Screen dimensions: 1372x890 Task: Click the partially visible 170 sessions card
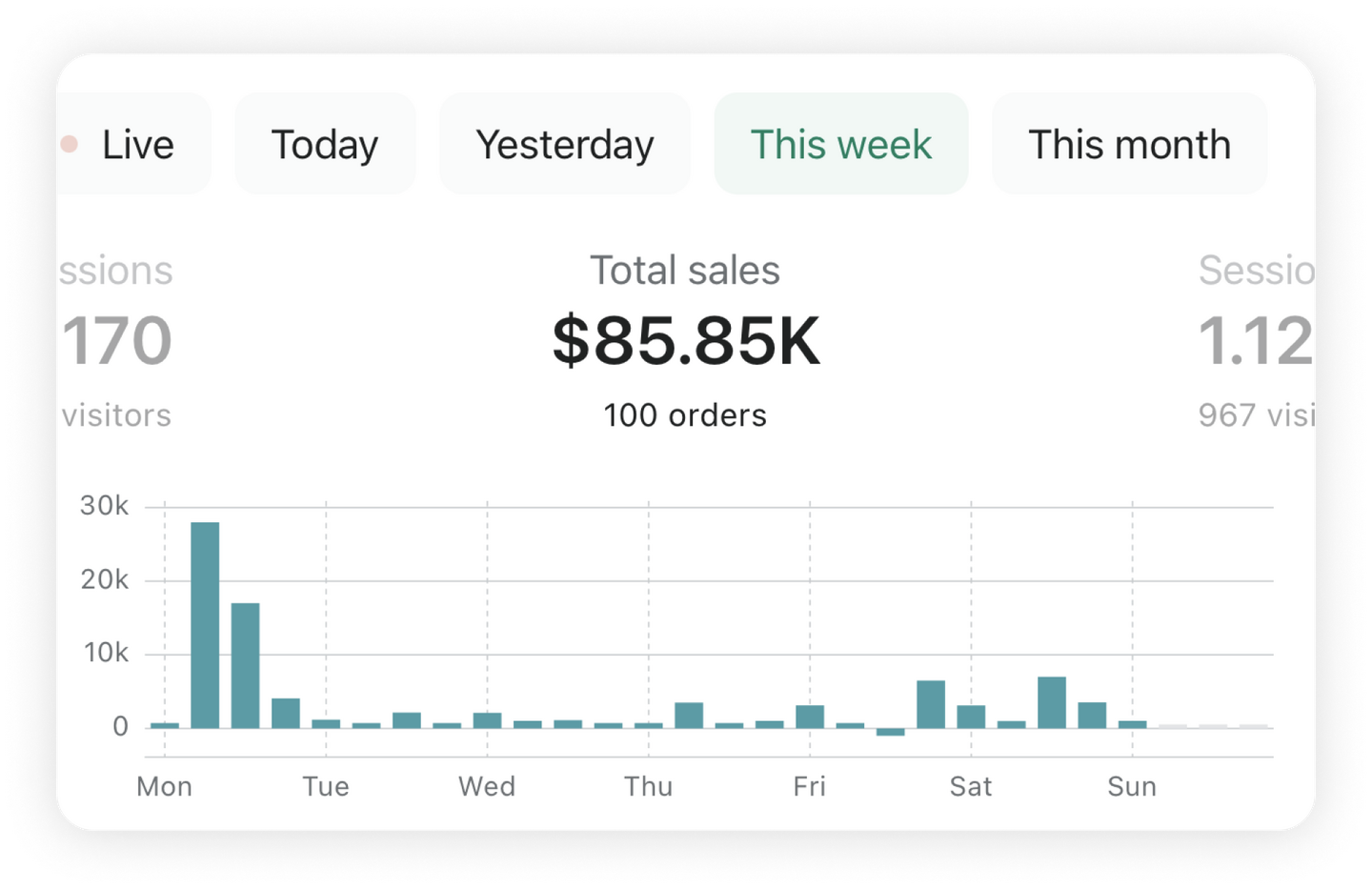[x=116, y=341]
